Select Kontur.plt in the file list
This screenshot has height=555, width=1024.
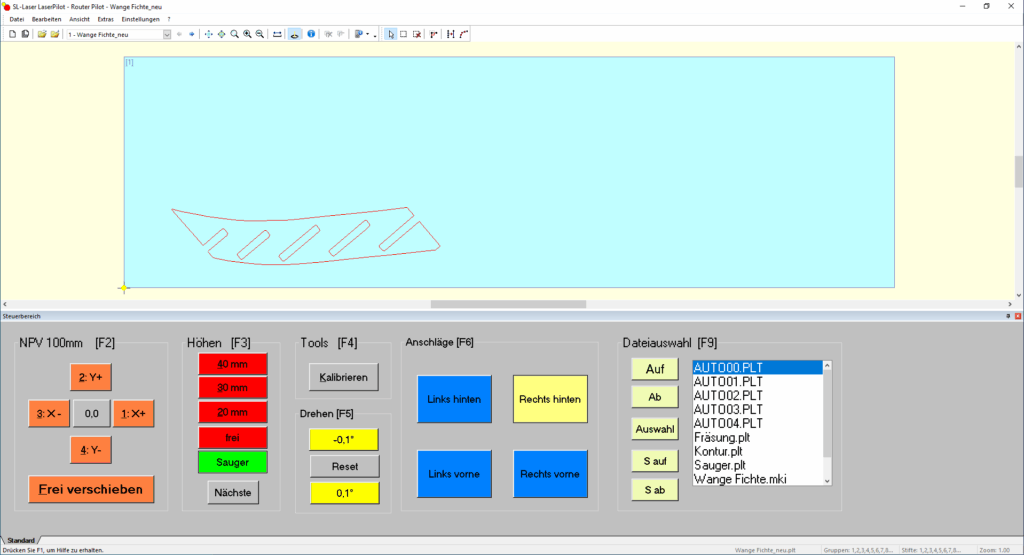point(717,451)
